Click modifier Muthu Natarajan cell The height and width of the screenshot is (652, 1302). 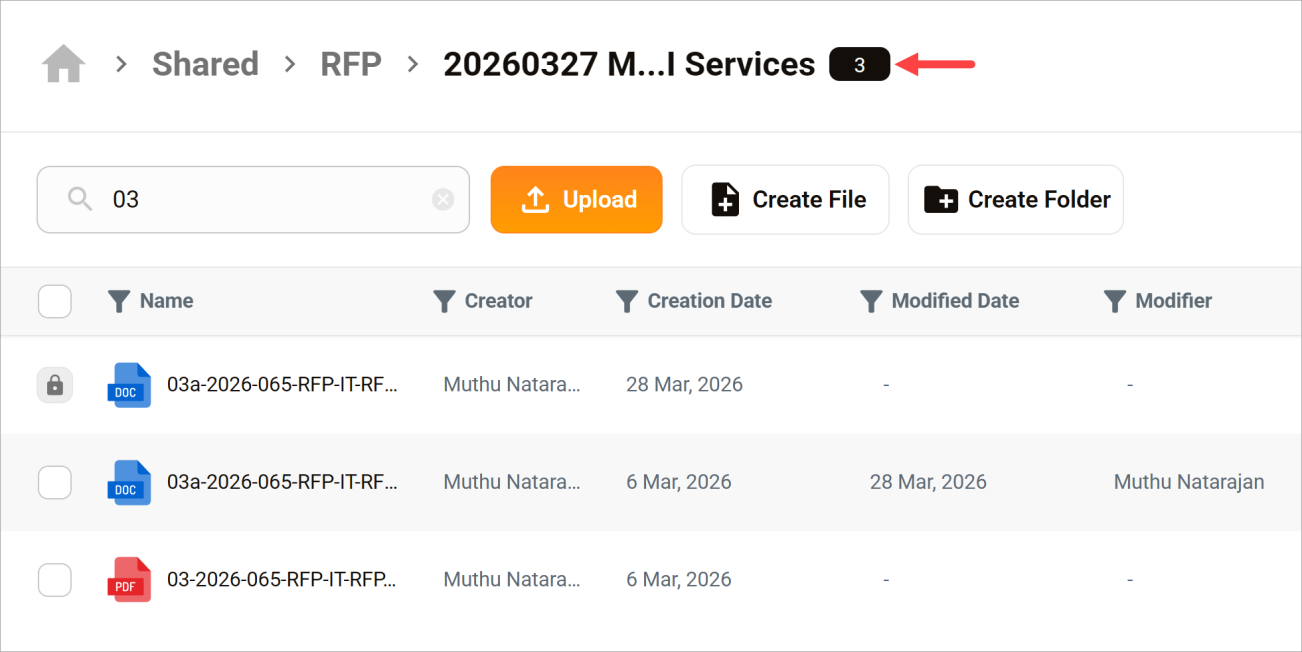point(1189,482)
